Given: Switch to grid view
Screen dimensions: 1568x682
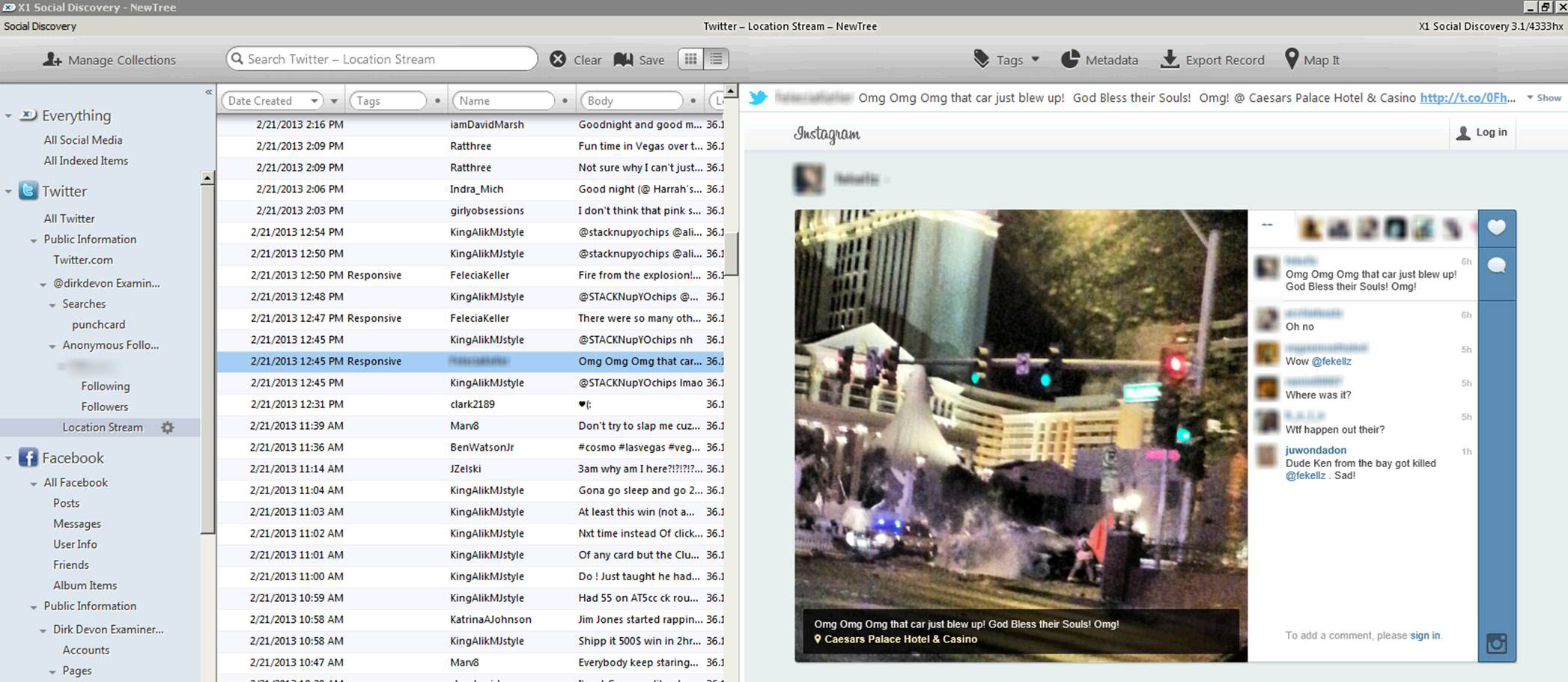Looking at the screenshot, I should pos(690,59).
